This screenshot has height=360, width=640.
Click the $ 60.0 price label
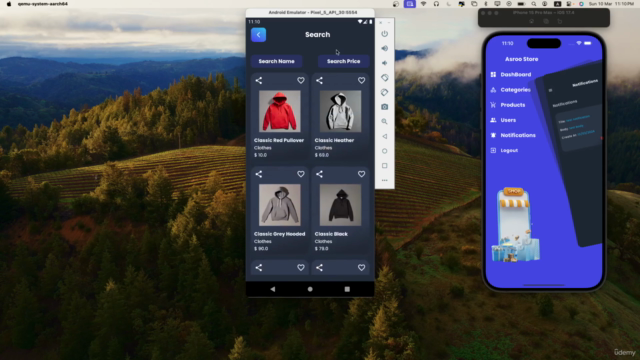[322, 155]
